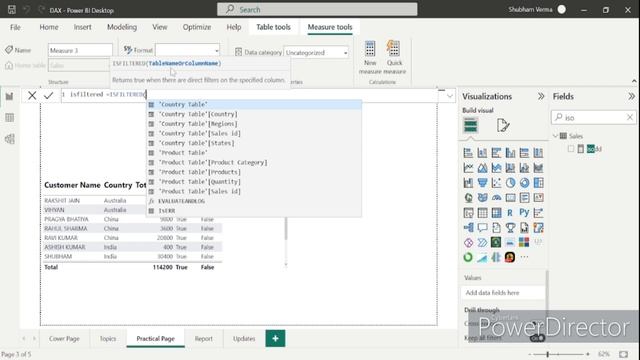Choose 'Product Table'[Quantity] suggestion
Image resolution: width=640 pixels, height=360 pixels.
[x=254, y=182]
